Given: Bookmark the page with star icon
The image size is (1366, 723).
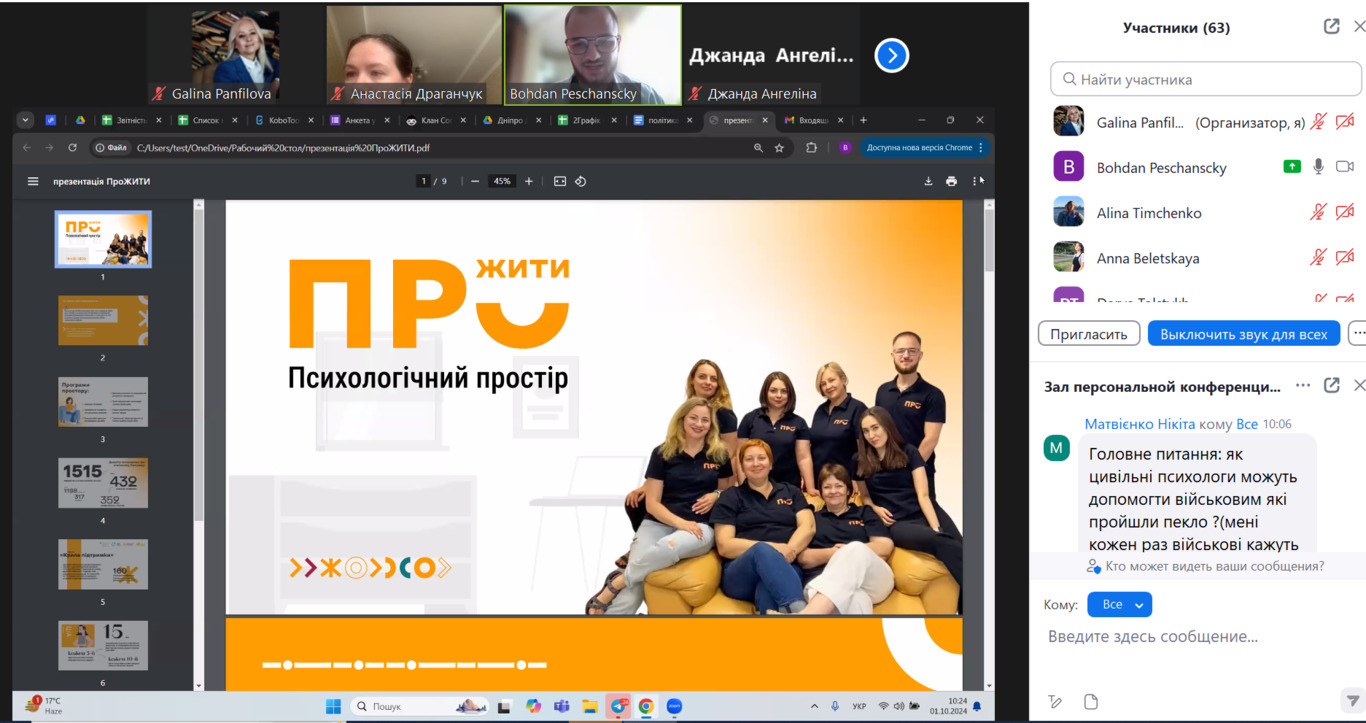Looking at the screenshot, I should (779, 148).
